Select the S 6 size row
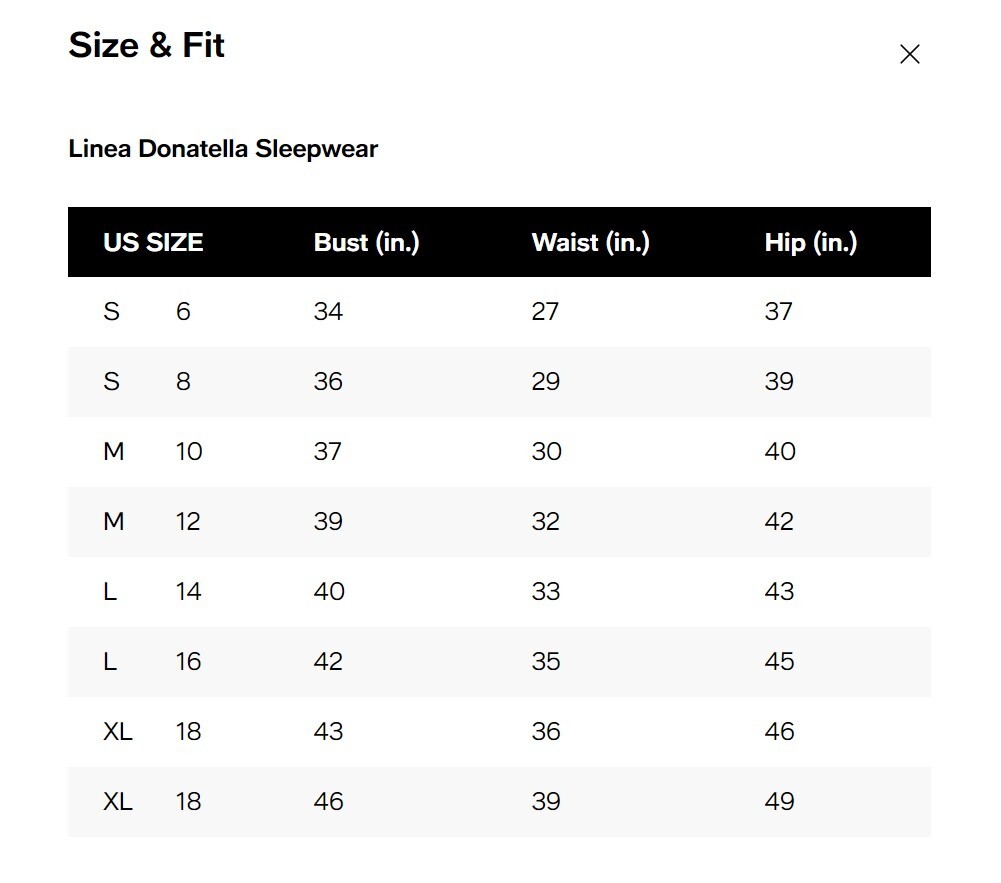 pyautogui.click(x=499, y=312)
